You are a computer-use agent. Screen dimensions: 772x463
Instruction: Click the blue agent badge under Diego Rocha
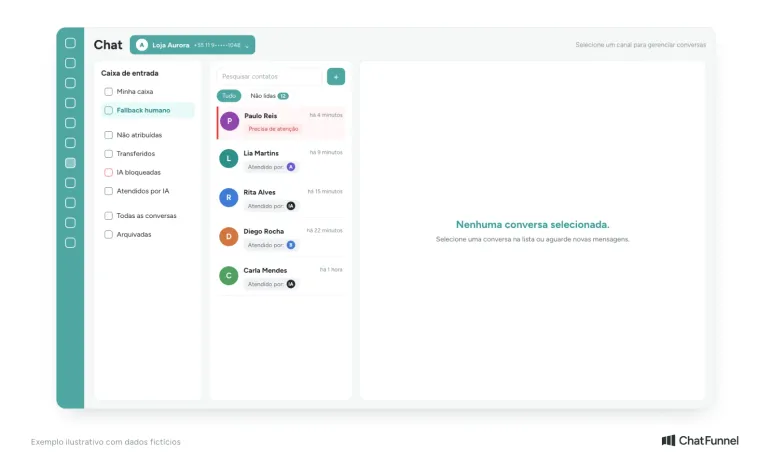[291, 245]
